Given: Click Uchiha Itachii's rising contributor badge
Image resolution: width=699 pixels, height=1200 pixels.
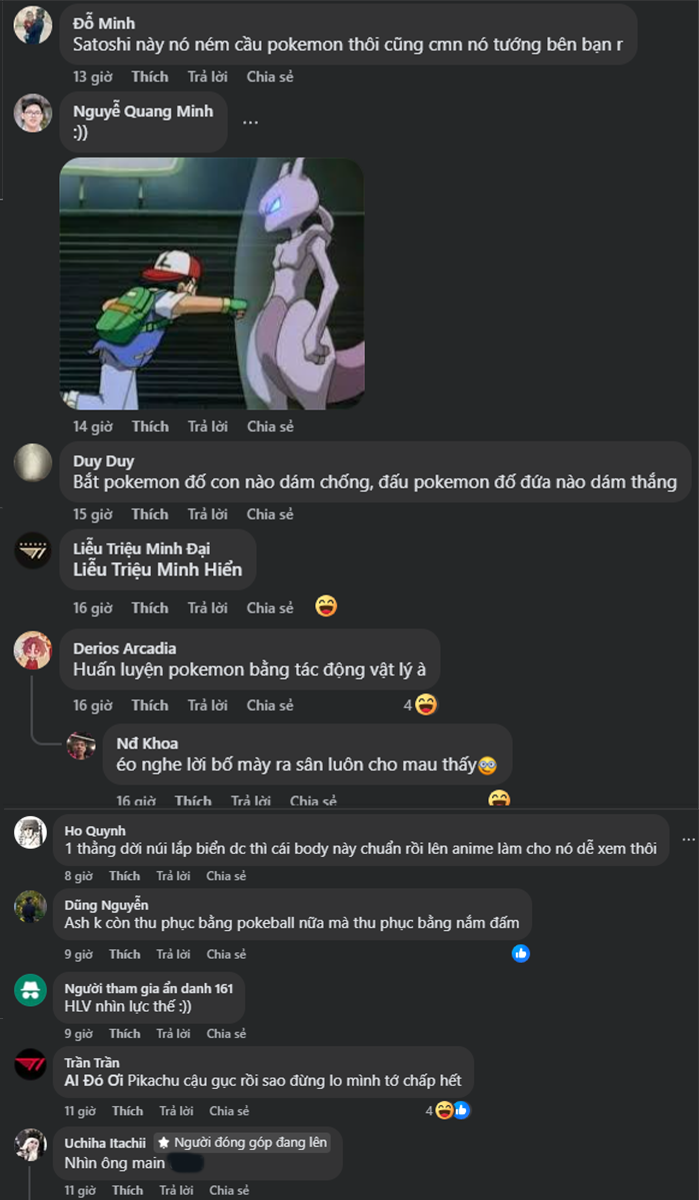Looking at the screenshot, I should [x=242, y=1142].
